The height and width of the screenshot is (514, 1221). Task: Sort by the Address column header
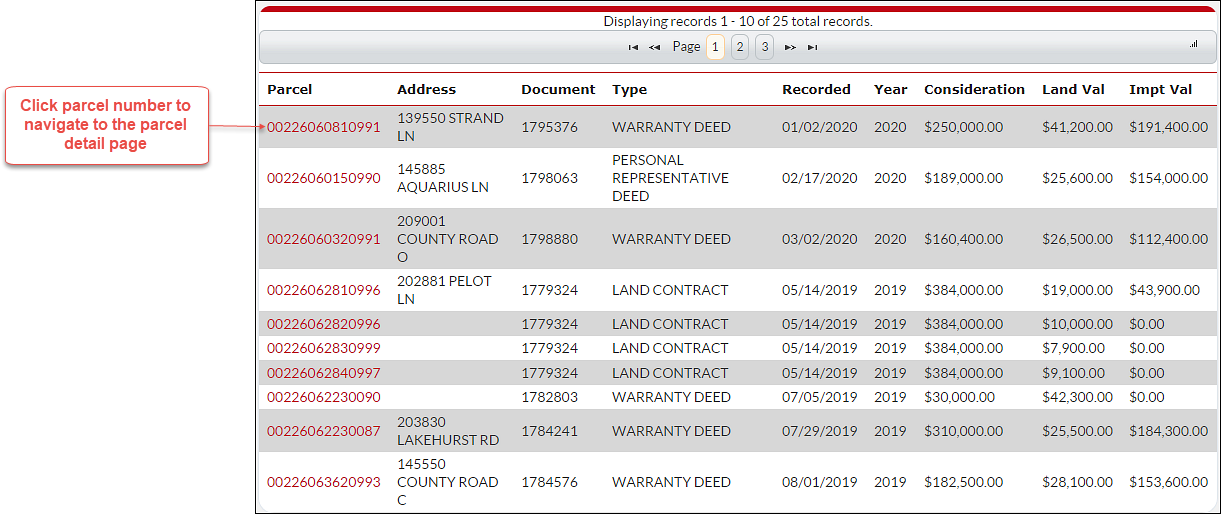(x=427, y=89)
